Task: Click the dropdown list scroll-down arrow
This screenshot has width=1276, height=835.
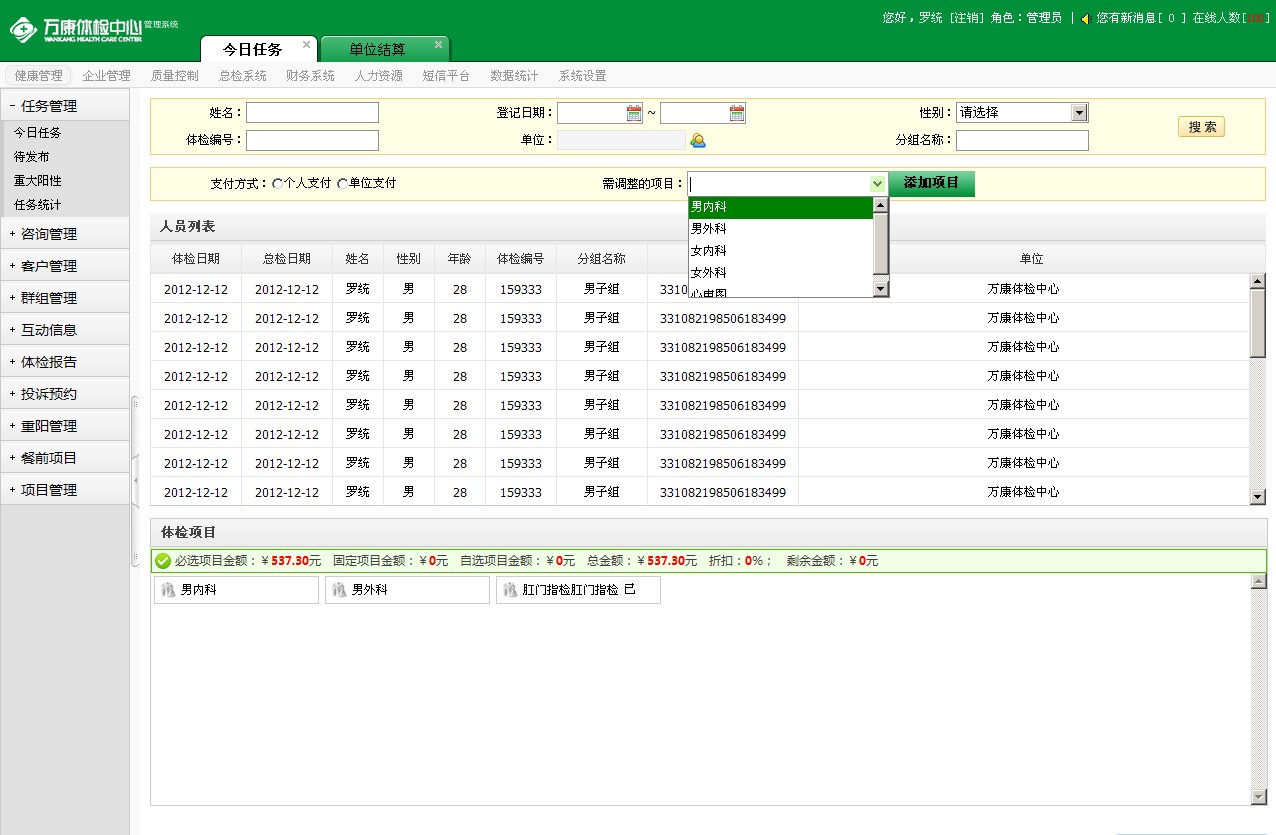Action: coord(881,289)
